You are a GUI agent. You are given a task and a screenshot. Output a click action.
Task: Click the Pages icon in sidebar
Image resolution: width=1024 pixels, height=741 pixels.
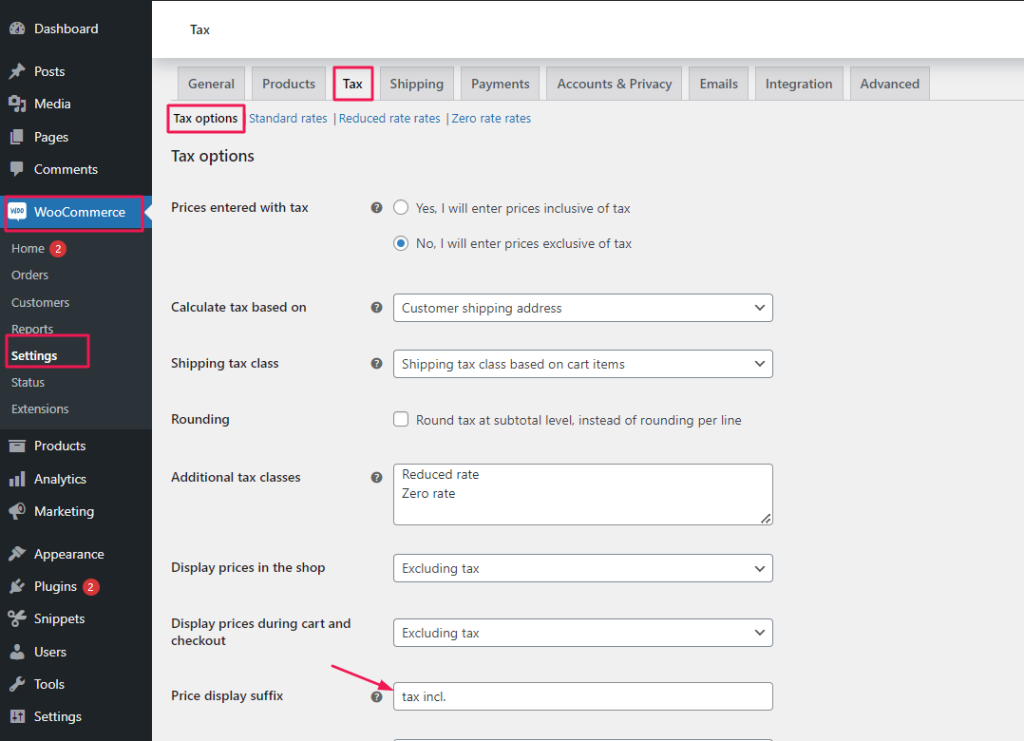coord(17,137)
